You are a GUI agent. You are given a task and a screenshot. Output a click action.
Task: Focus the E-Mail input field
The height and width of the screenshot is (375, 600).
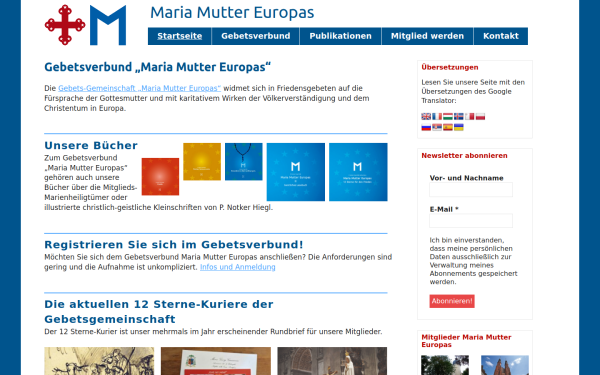click(471, 221)
